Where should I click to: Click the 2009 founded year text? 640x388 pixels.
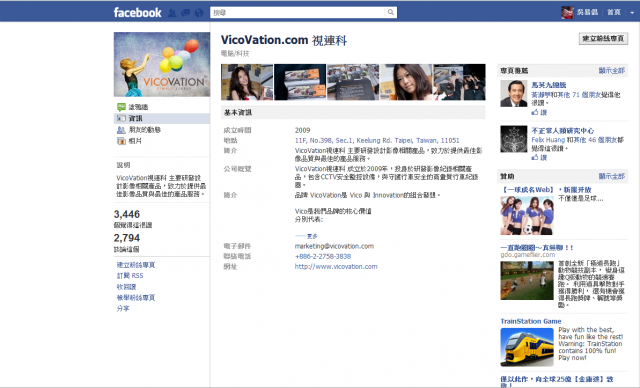[302, 130]
